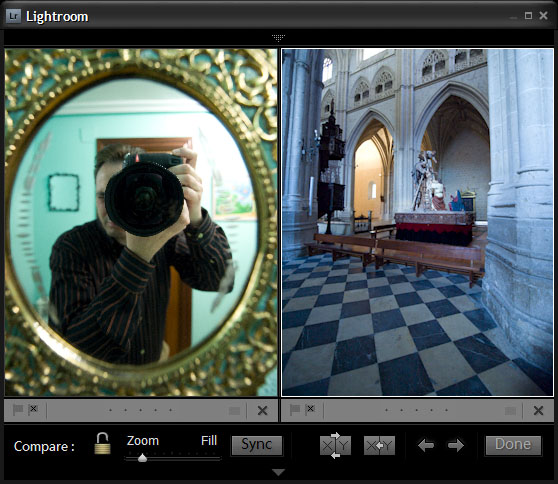Click the Make Select X|Y icon
This screenshot has height=484, width=558.
coord(379,446)
